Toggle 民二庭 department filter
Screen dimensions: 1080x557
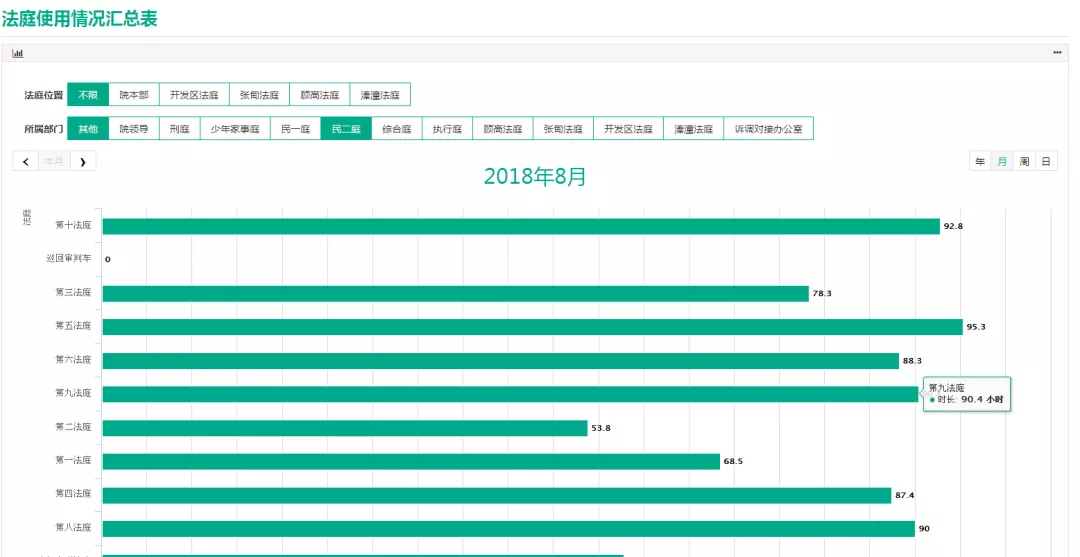tap(346, 129)
